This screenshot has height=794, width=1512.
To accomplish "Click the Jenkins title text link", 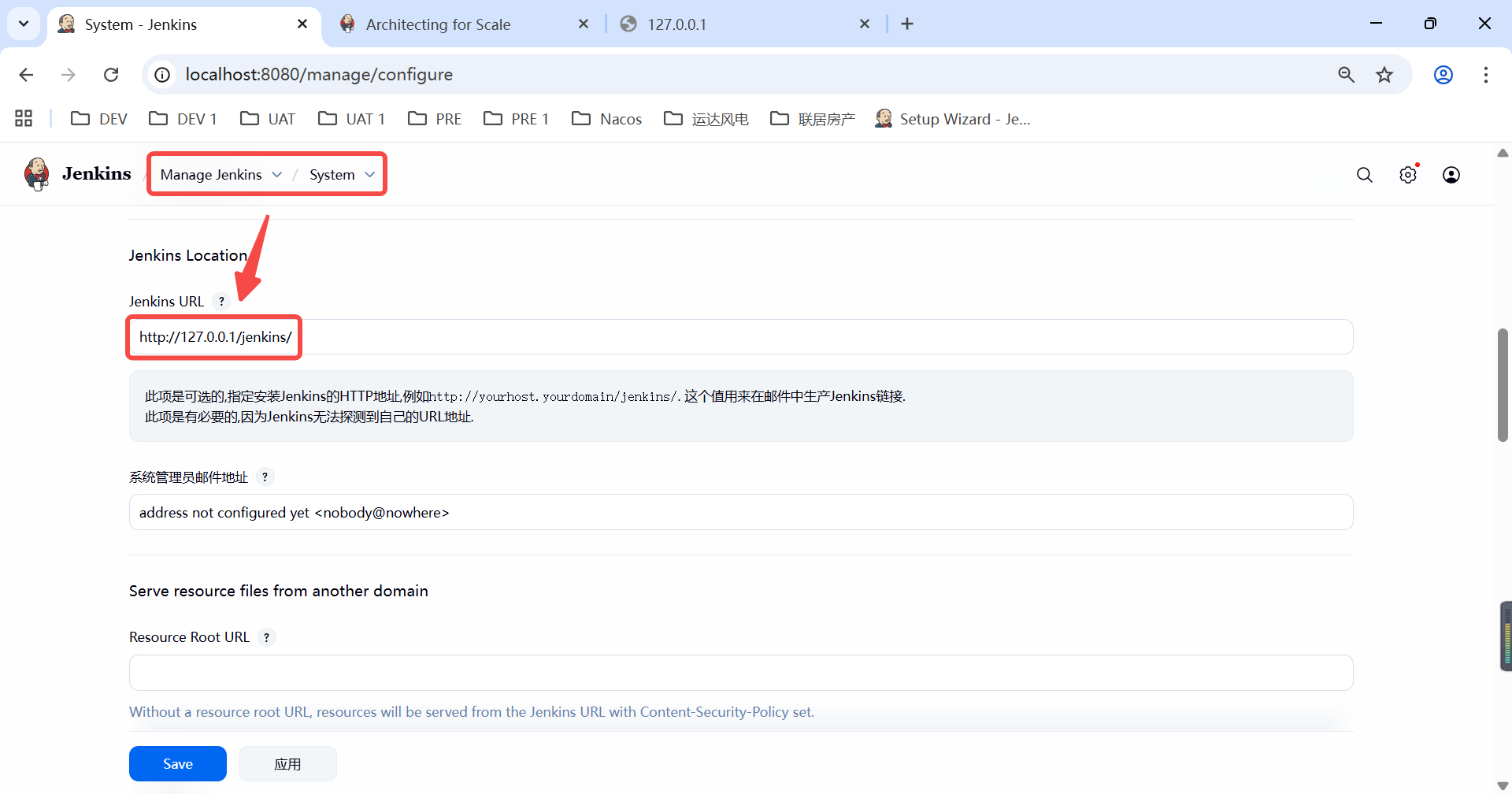I will pyautogui.click(x=97, y=174).
